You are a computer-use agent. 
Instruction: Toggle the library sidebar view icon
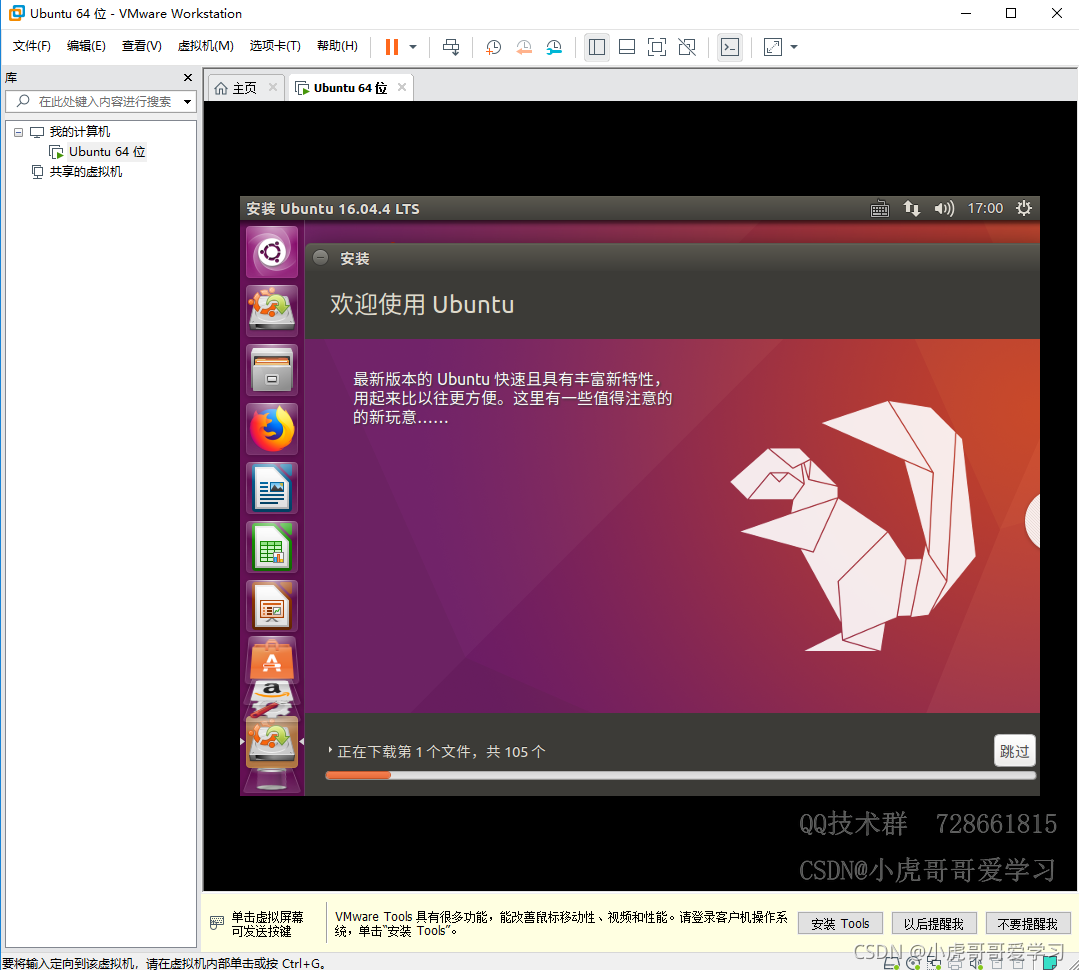coord(597,47)
